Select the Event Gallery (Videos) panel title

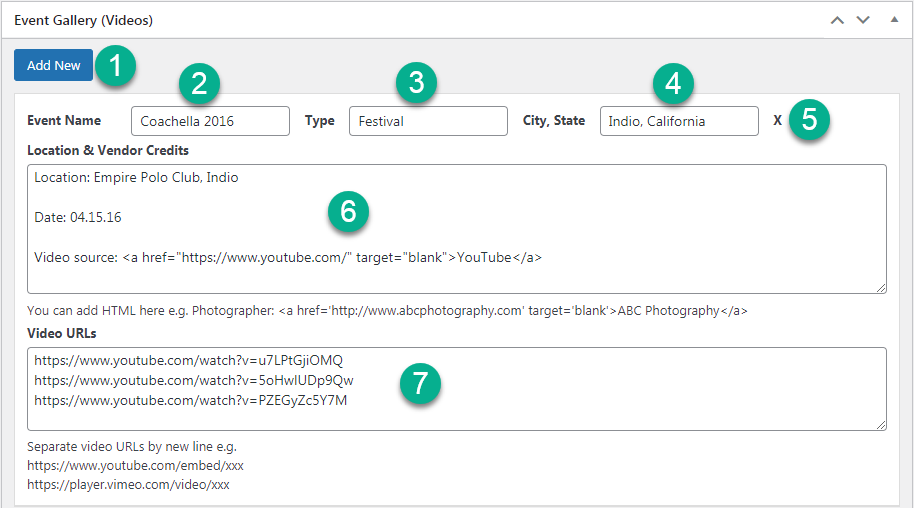click(x=83, y=20)
